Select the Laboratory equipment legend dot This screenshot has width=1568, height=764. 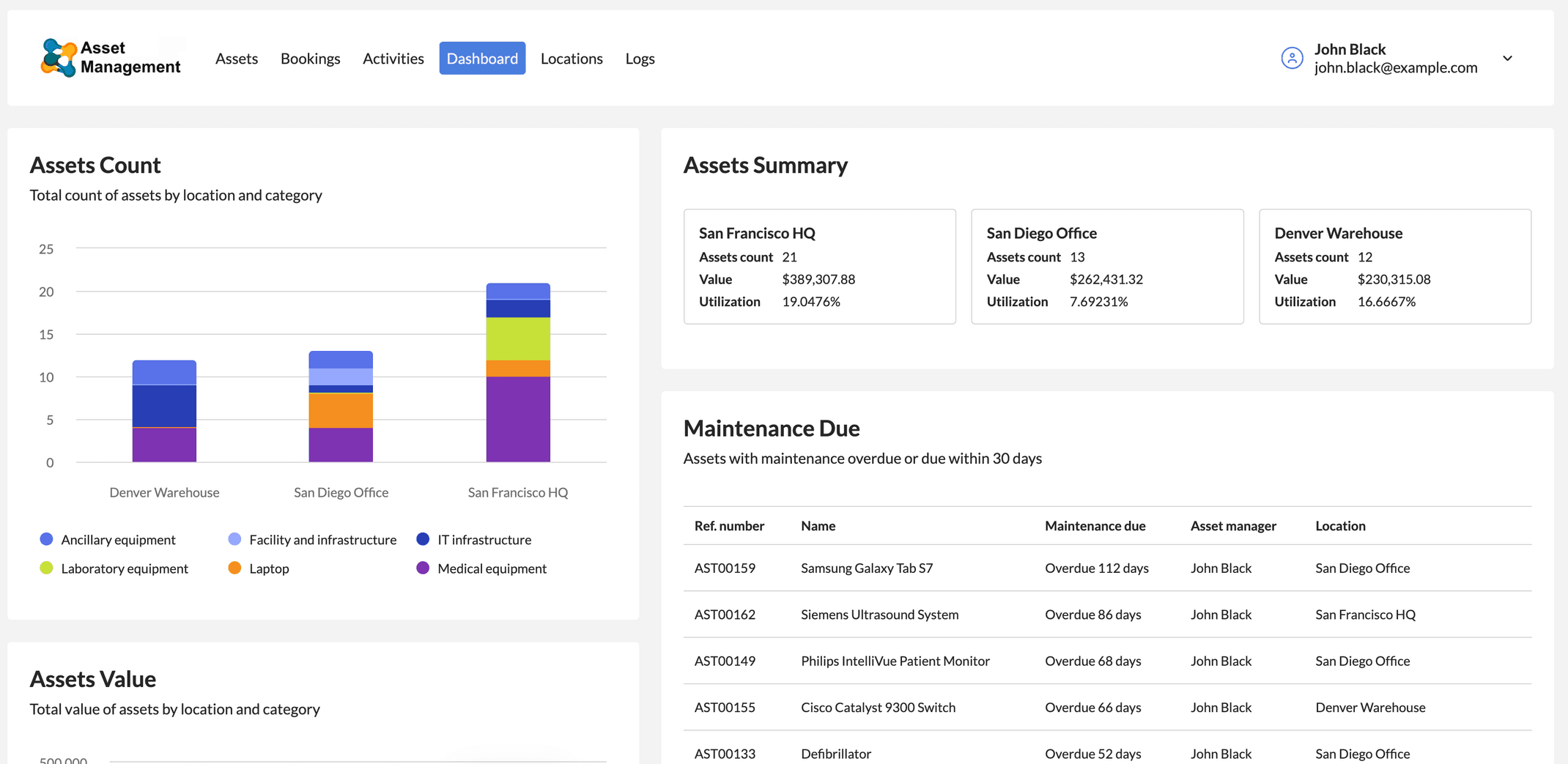[46, 568]
